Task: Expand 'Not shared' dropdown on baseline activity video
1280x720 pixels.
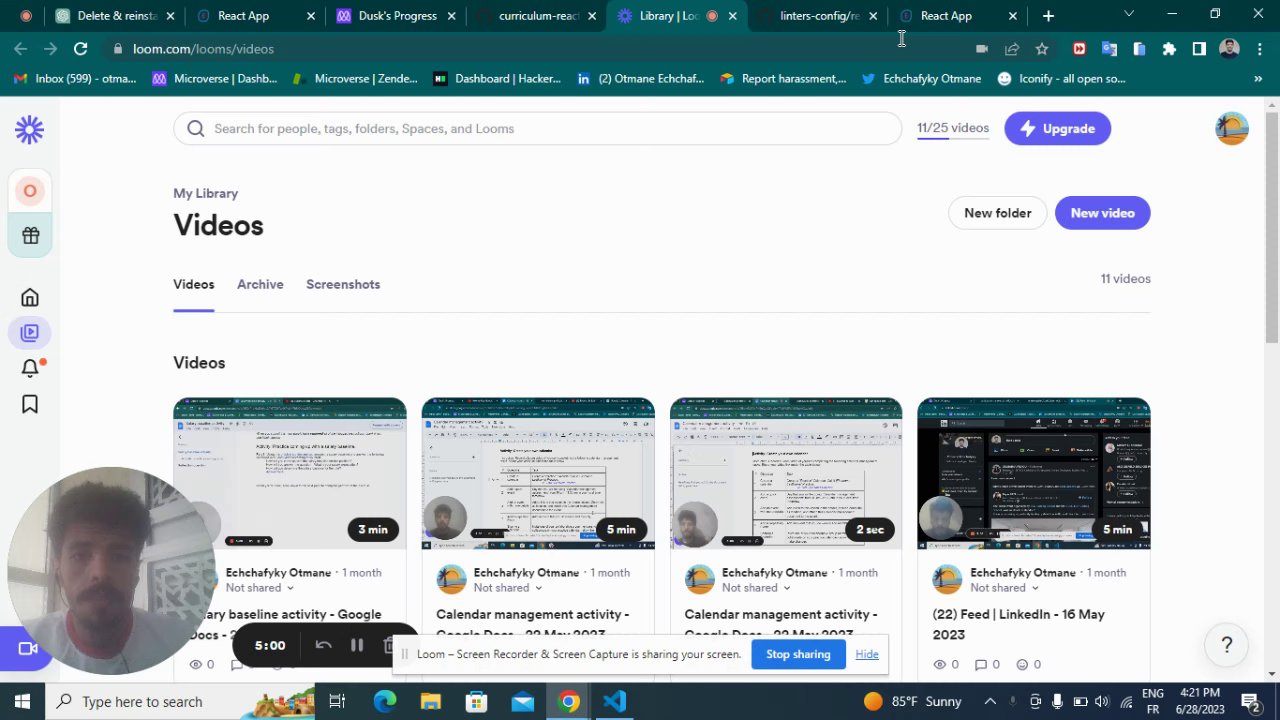Action: click(x=261, y=588)
